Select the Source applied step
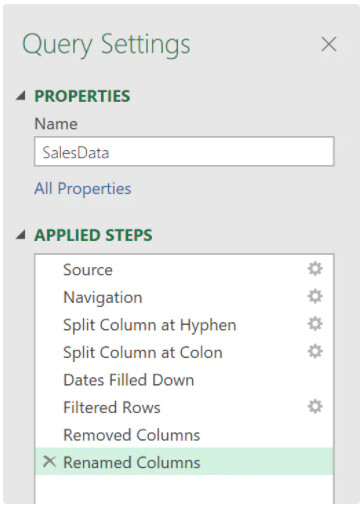The image size is (364, 508). tap(184, 269)
